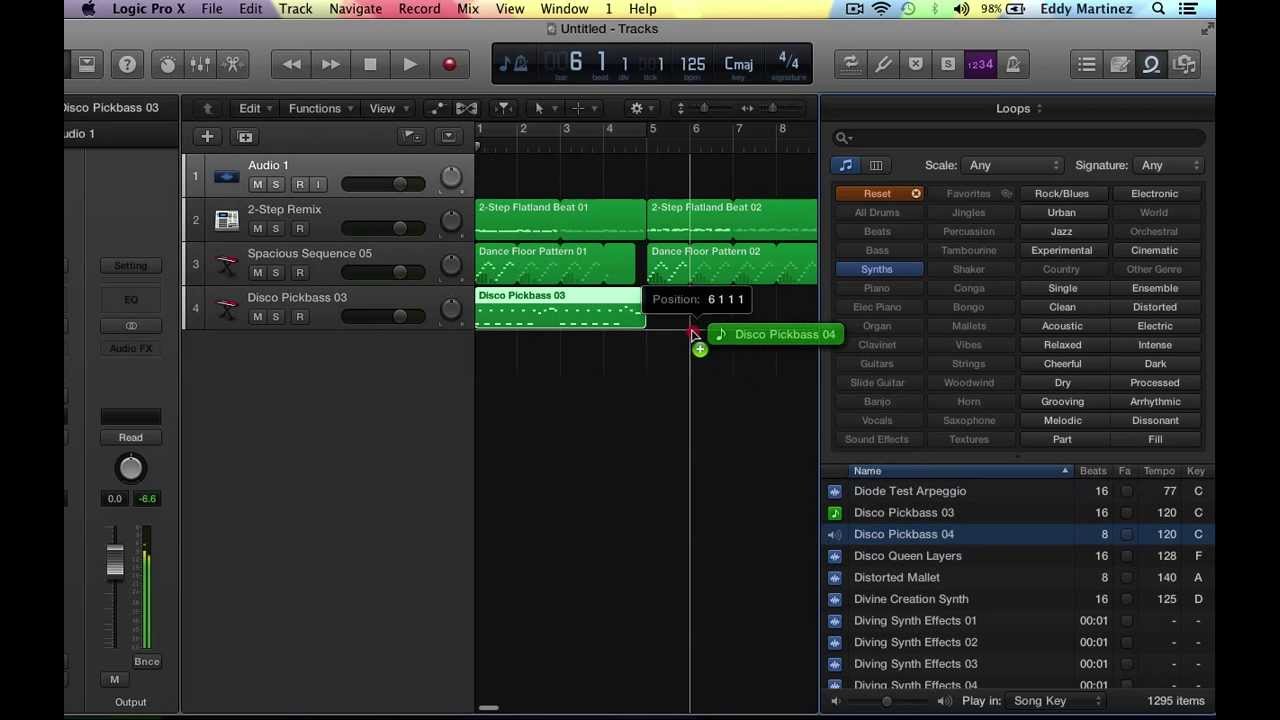This screenshot has height=720, width=1280.
Task: Open the List Editors button
Action: tap(1087, 64)
